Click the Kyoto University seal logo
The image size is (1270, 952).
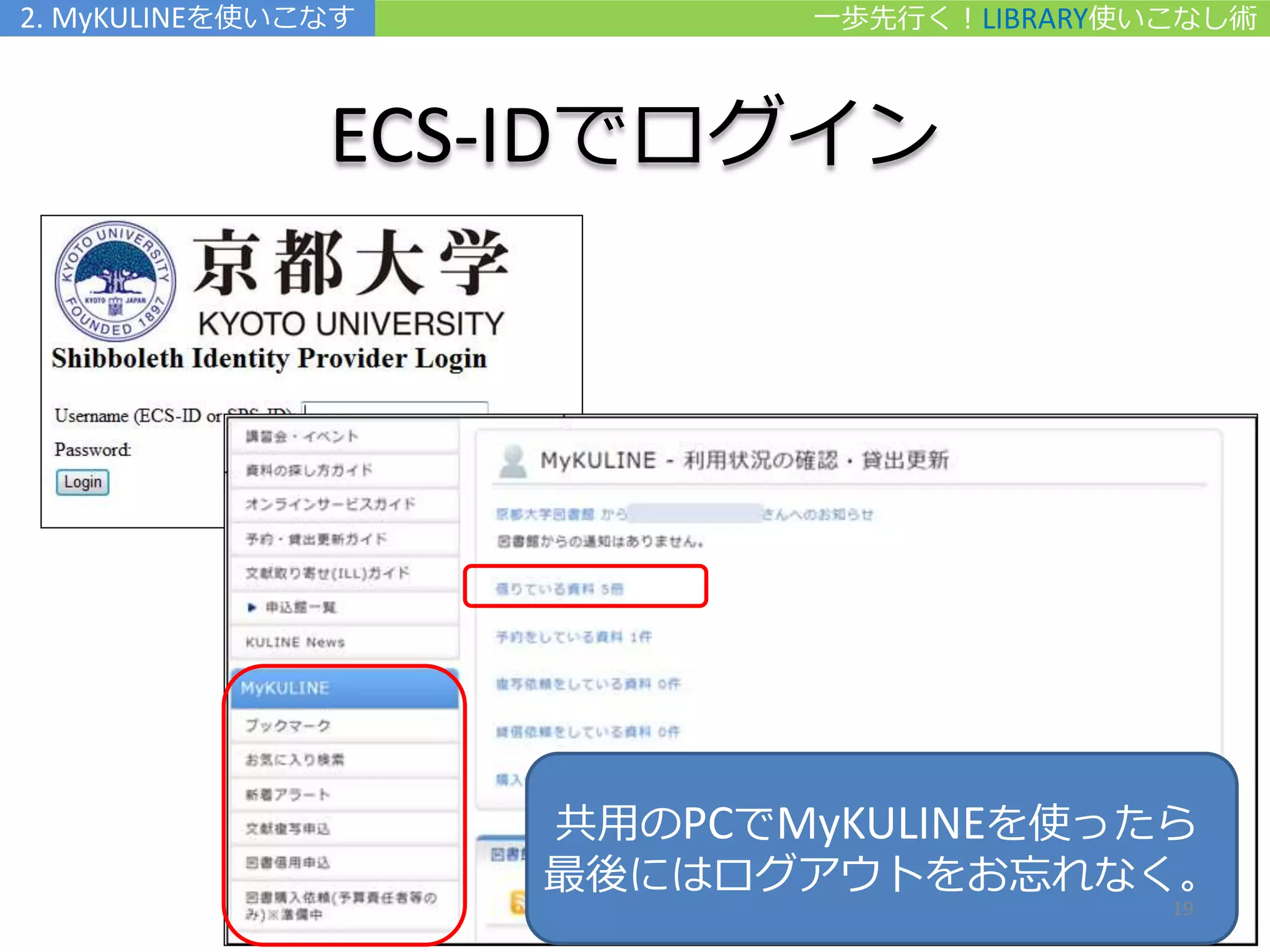coord(115,281)
